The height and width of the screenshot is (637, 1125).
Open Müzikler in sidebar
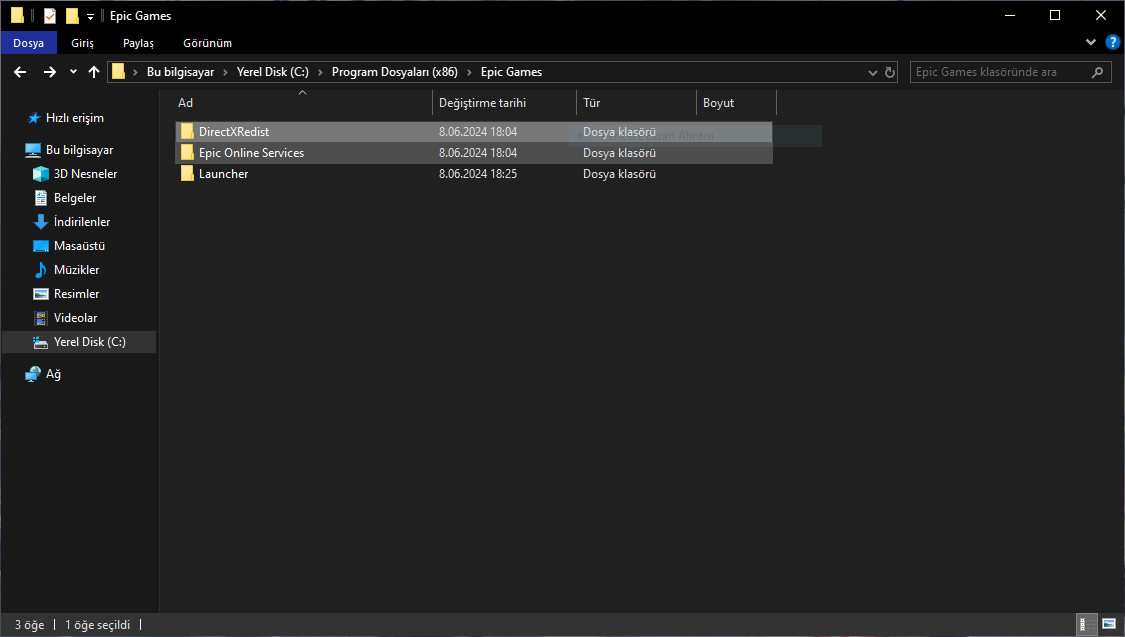tap(76, 270)
